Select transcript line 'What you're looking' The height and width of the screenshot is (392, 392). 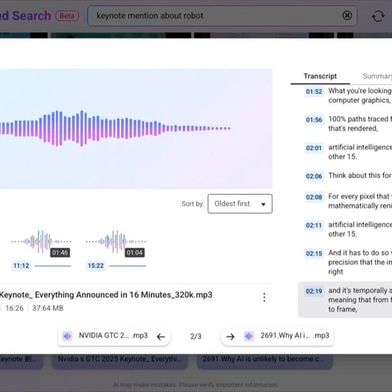[360, 95]
